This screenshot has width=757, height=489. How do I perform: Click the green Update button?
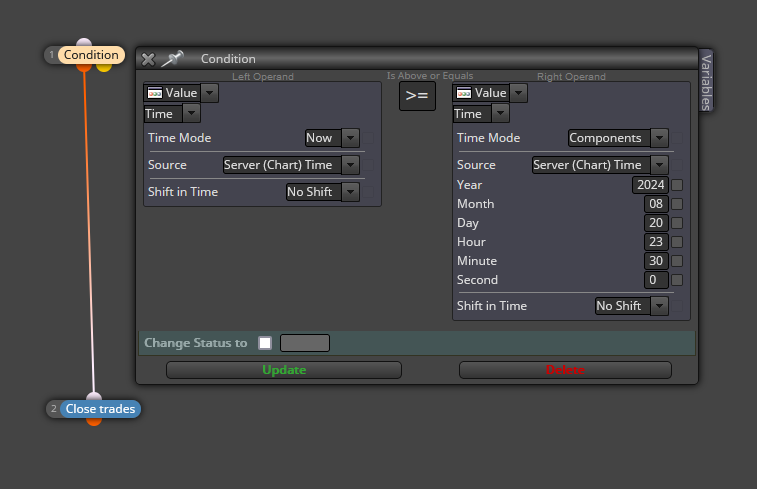(284, 370)
